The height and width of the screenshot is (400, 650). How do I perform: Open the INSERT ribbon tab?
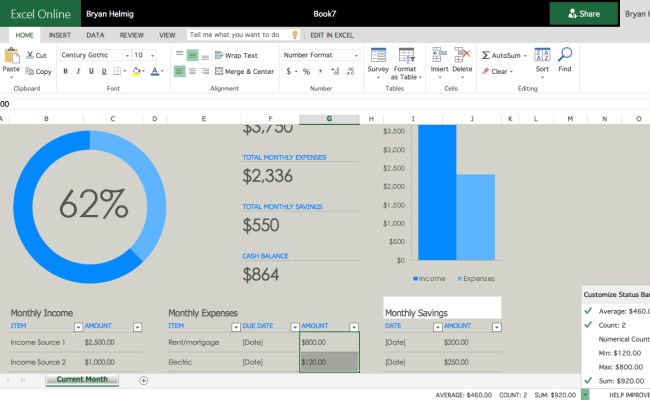tap(60, 35)
